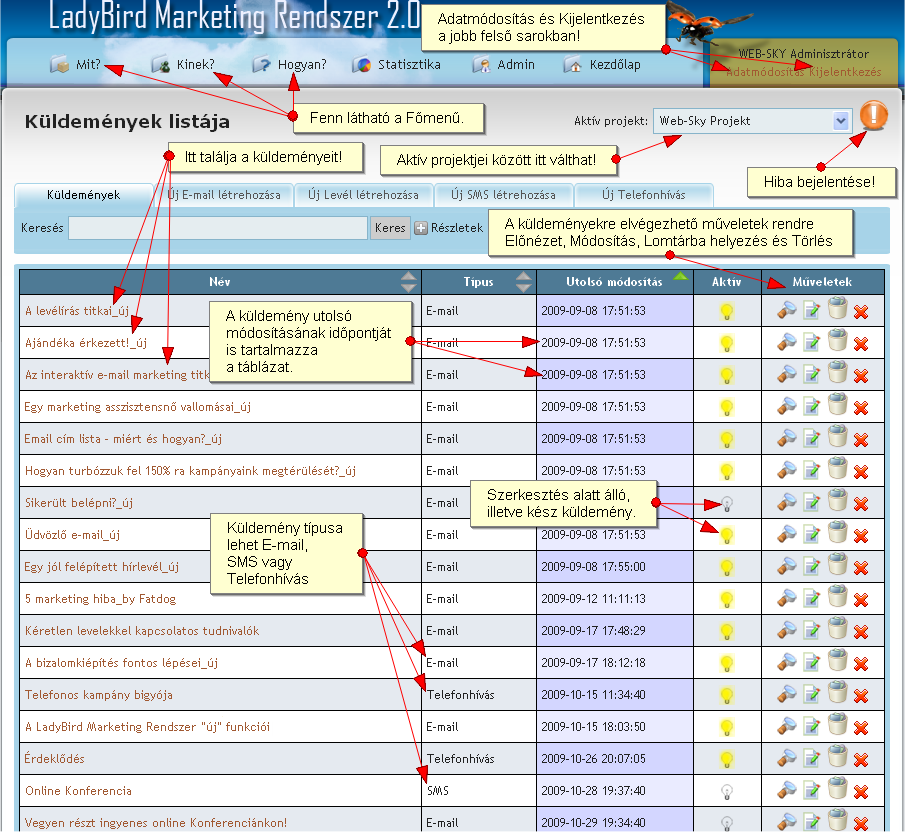Move 'Az interaktív e-mail marketing' row to trash

pos(837,373)
